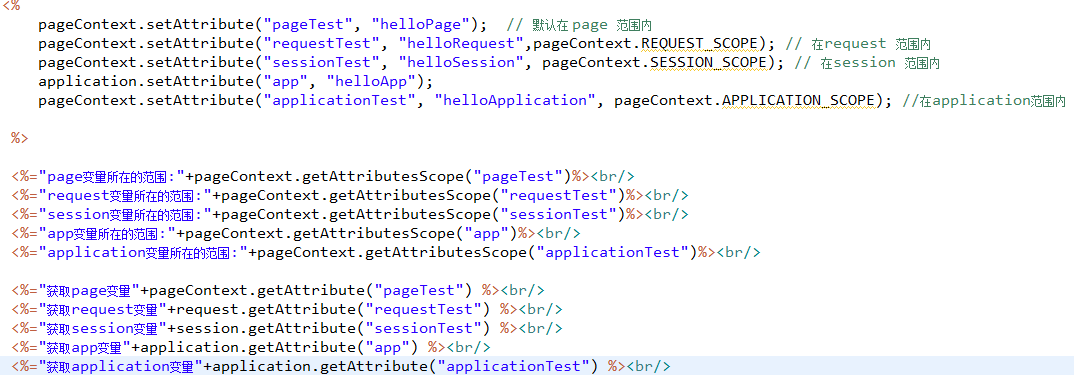Click pageContext.SESSION_SCOPE constant

click(x=654, y=63)
